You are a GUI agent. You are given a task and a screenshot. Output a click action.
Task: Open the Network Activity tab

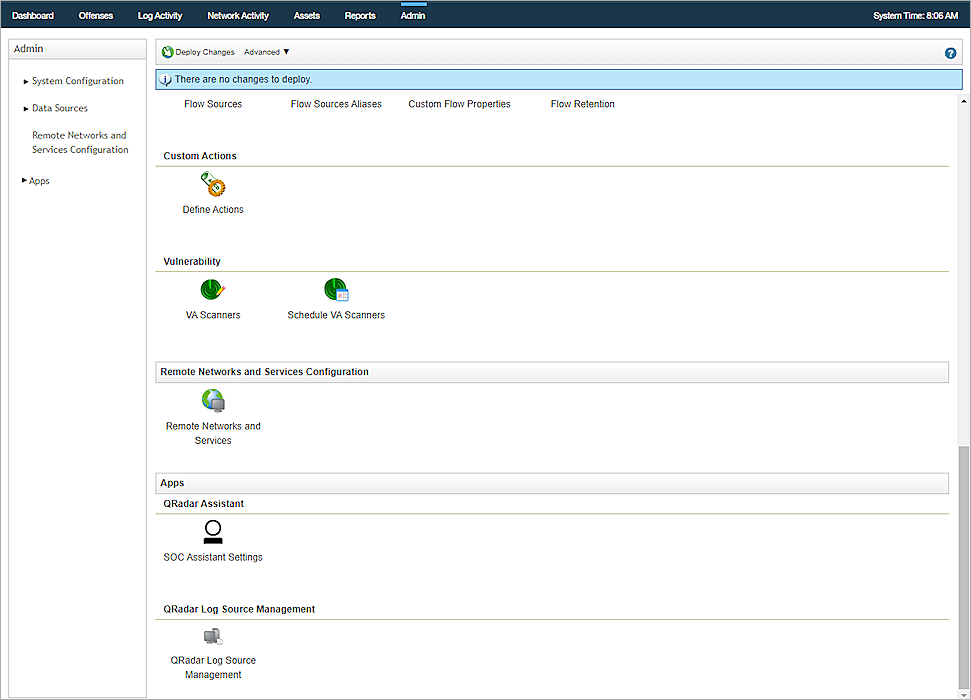[x=238, y=16]
